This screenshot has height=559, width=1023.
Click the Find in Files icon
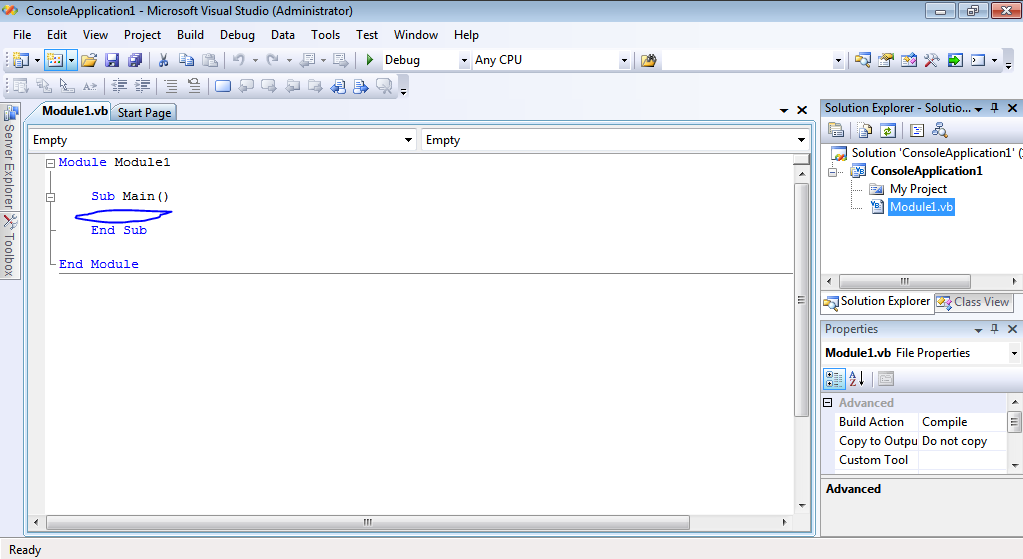(x=649, y=60)
